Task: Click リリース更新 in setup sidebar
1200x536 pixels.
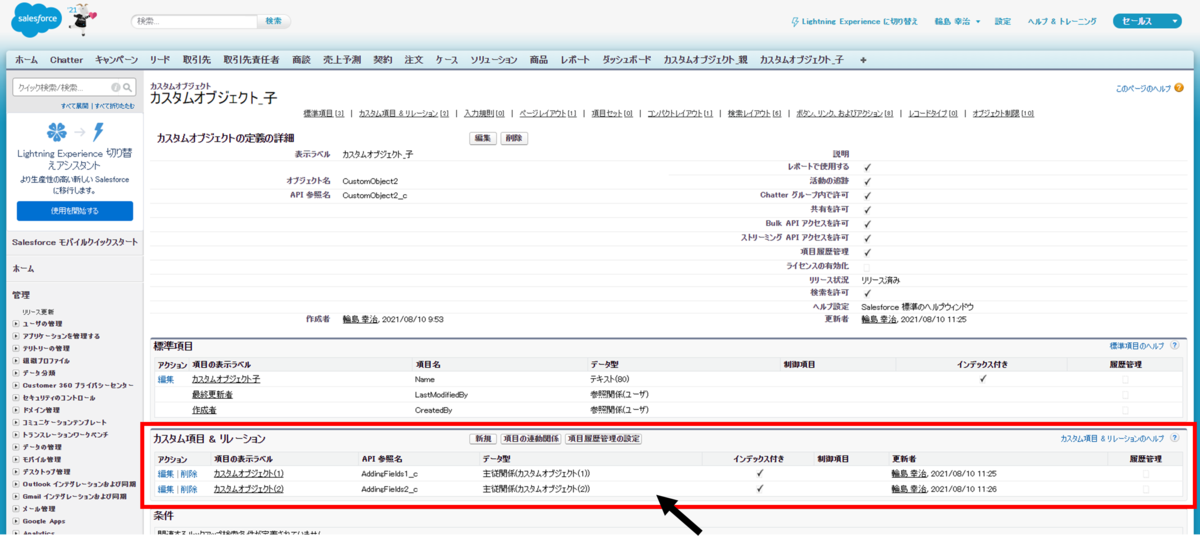Action: 38,311
